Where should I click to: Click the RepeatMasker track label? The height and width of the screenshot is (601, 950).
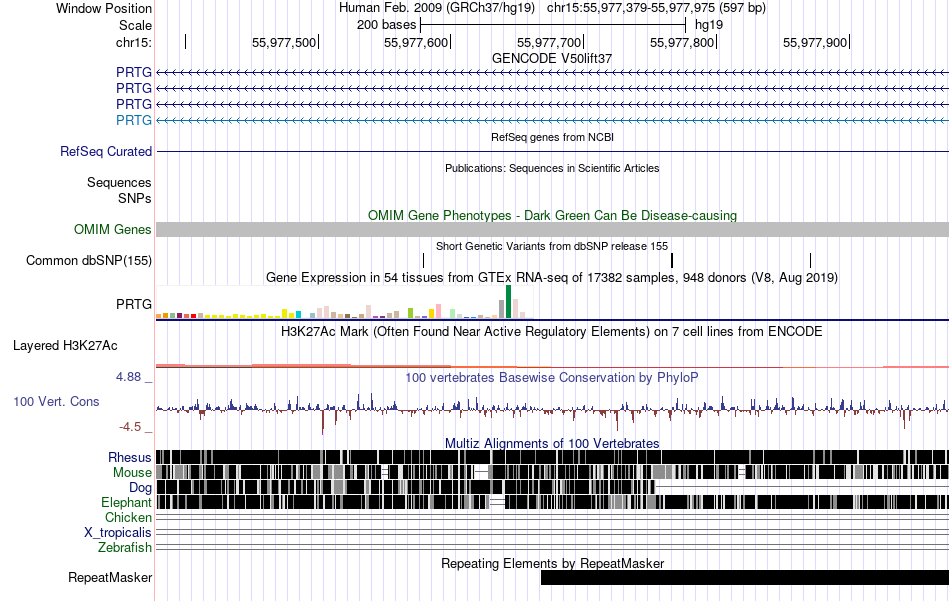[x=110, y=577]
